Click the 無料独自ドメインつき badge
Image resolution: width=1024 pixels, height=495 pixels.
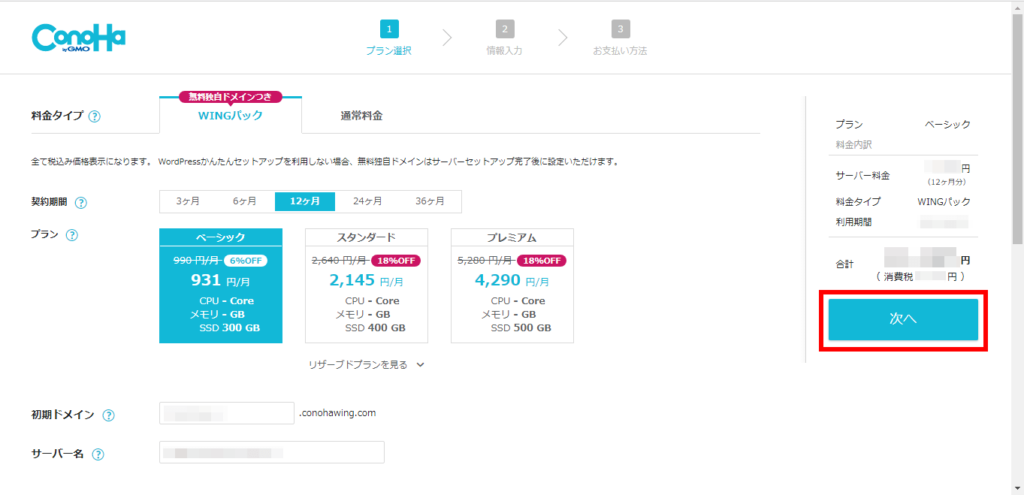231,97
